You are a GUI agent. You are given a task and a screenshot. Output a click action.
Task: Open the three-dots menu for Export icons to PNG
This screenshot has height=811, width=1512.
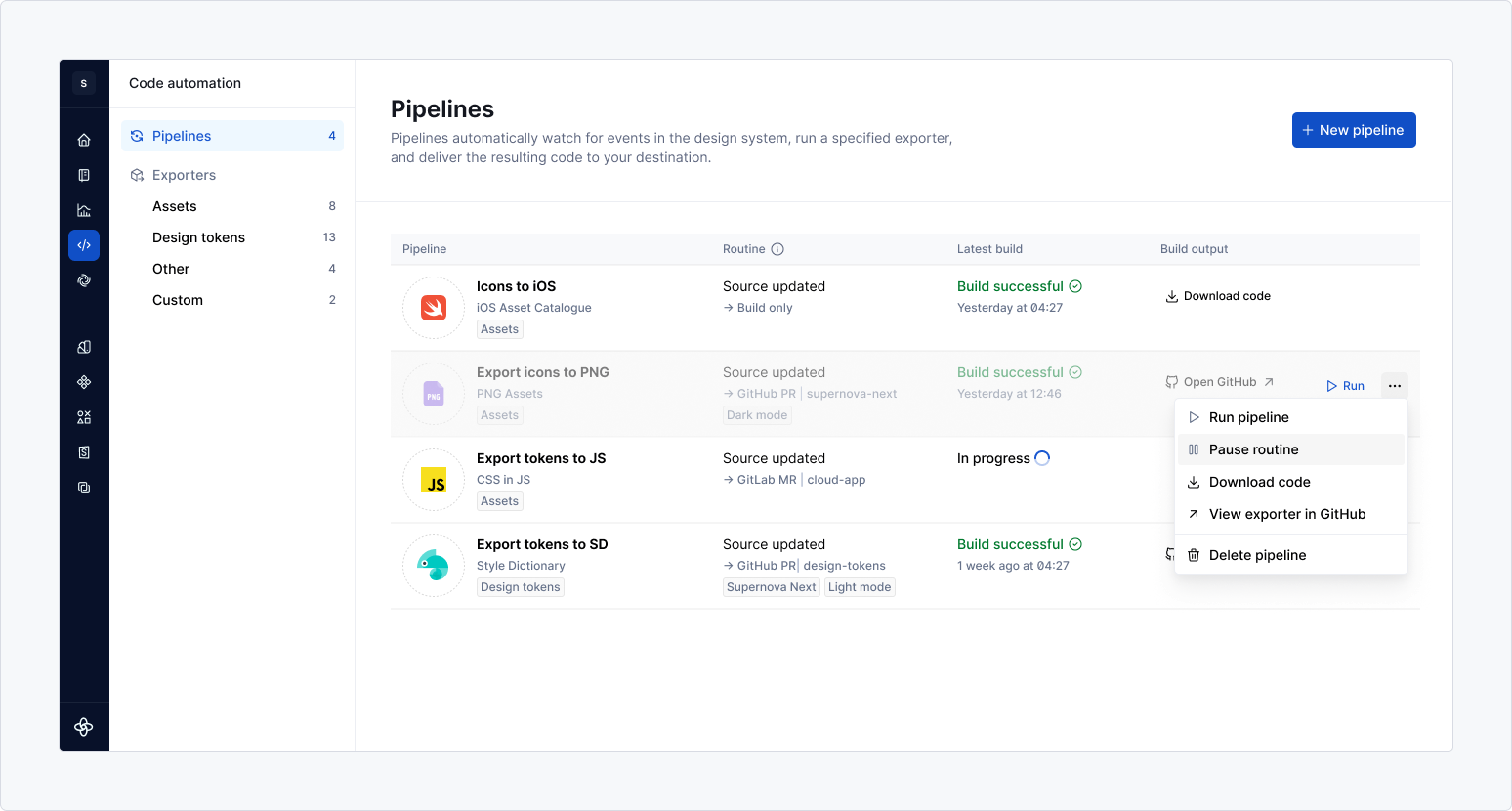pyautogui.click(x=1394, y=385)
